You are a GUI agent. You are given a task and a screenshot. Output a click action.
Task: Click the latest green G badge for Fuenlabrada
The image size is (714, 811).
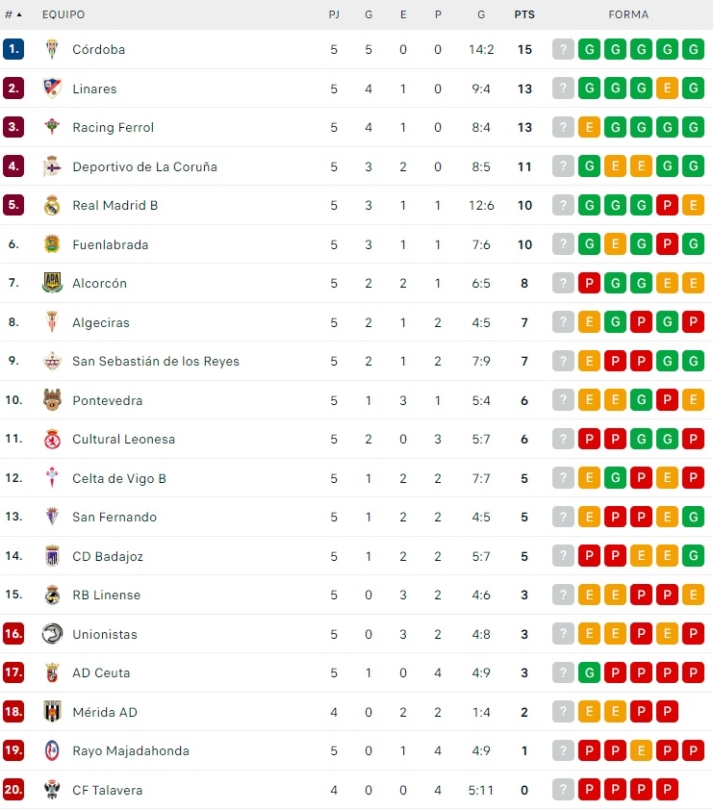[693, 244]
